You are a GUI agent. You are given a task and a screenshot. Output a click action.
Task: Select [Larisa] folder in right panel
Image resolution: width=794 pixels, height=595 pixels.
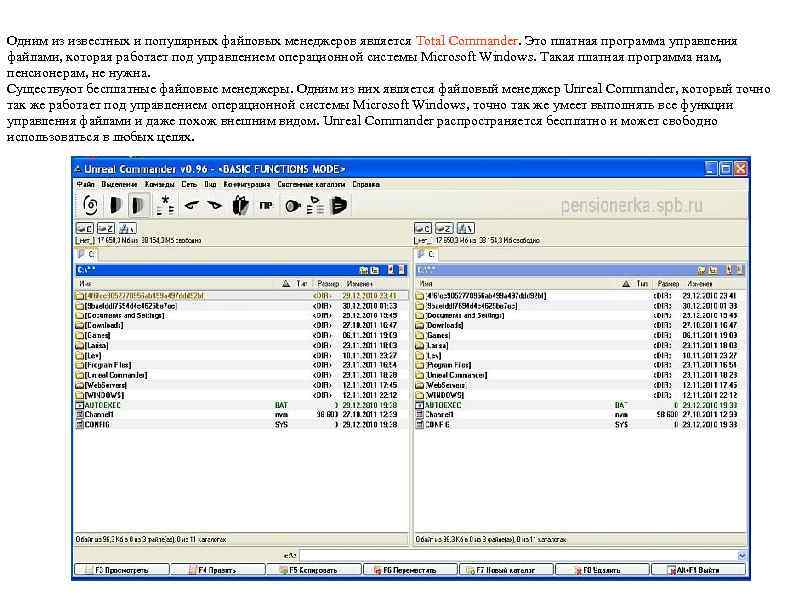[x=580, y=345]
